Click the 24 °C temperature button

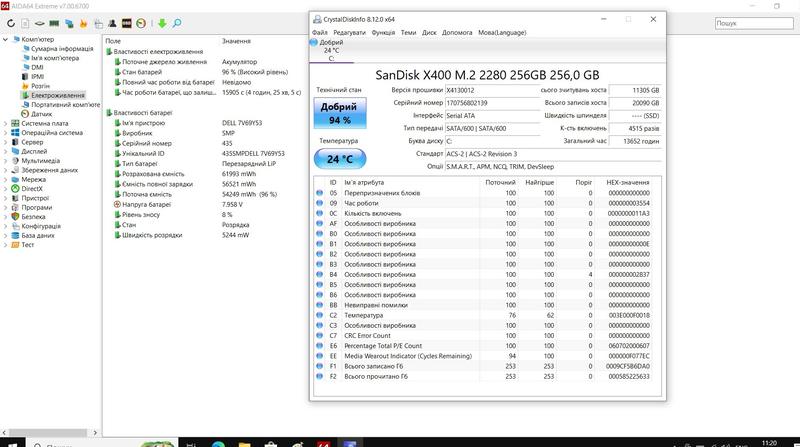coord(339,158)
